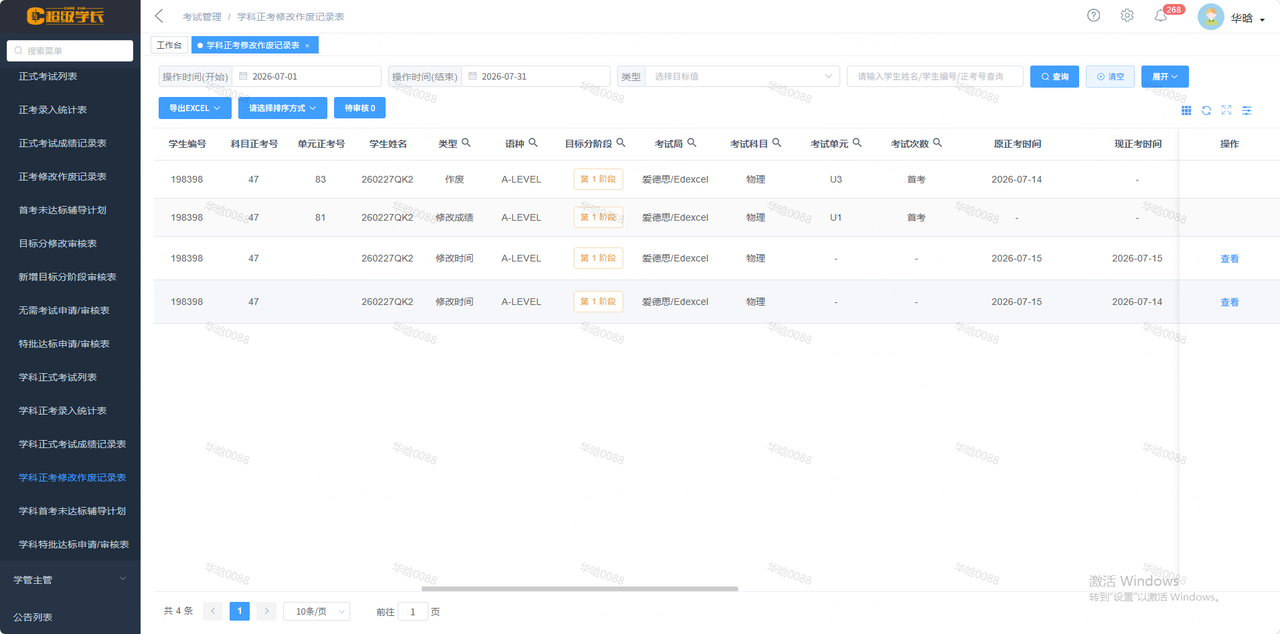Viewport: 1280px width, 634px height.
Task: Select 学科正式考试列表 in the sidebar
Action: click(x=58, y=377)
